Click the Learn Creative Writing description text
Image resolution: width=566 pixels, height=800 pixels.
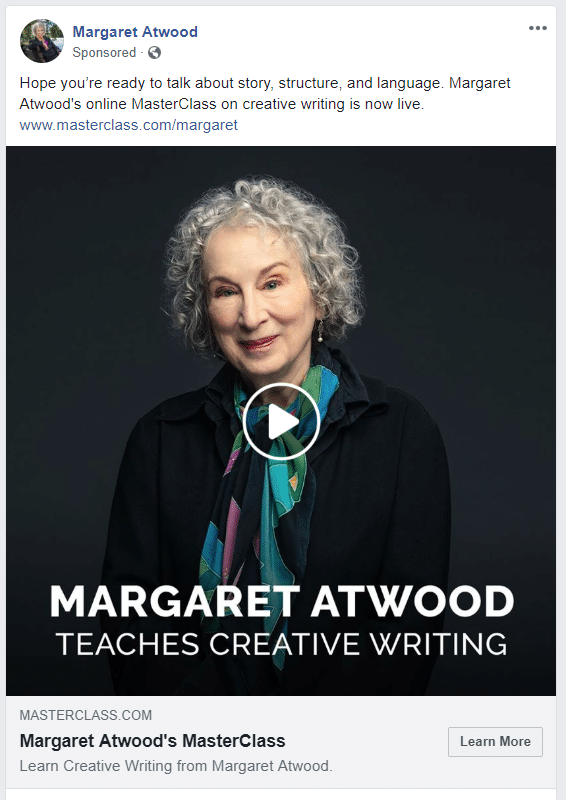[176, 766]
